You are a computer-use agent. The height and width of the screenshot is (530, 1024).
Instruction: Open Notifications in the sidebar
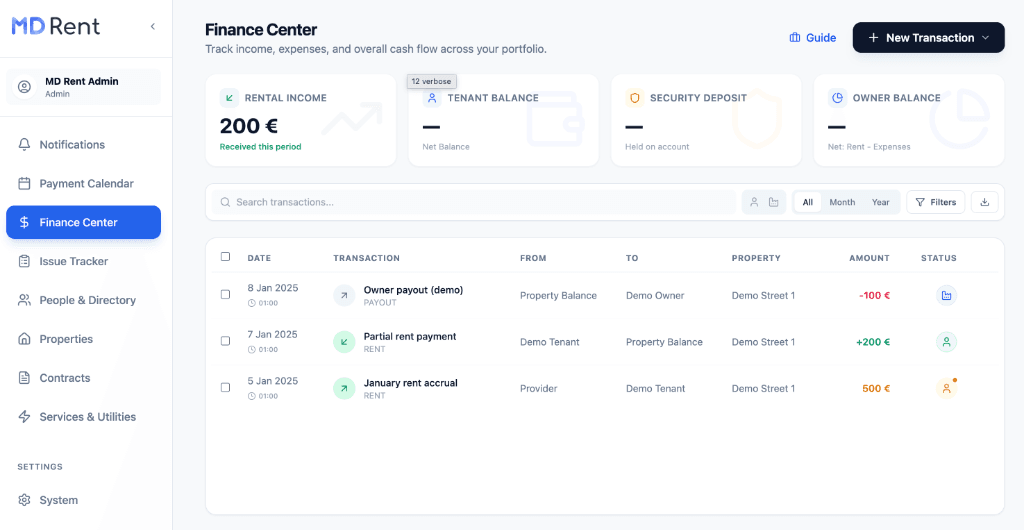(x=84, y=144)
